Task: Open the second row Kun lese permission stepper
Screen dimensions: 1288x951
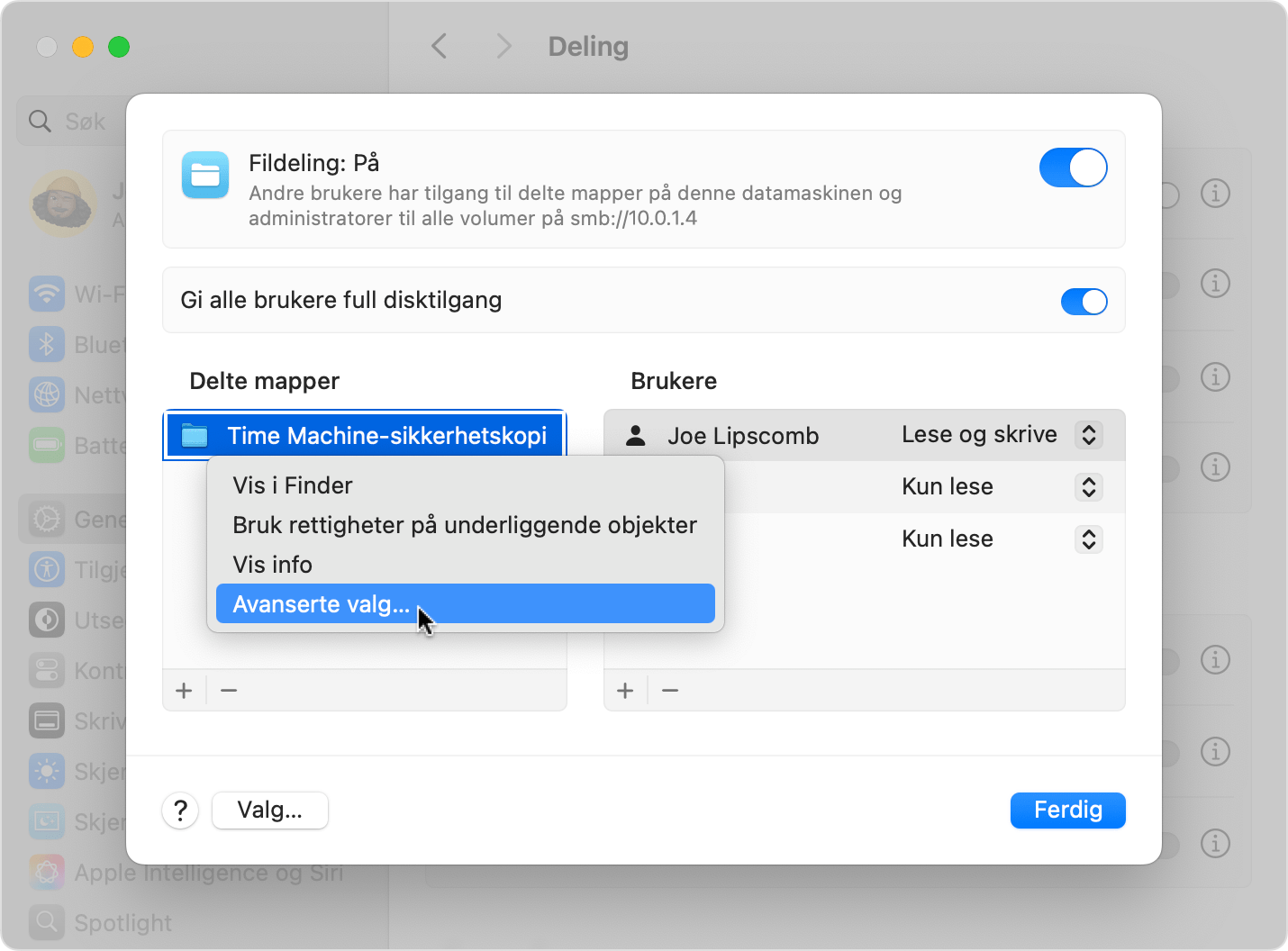Action: (1088, 487)
